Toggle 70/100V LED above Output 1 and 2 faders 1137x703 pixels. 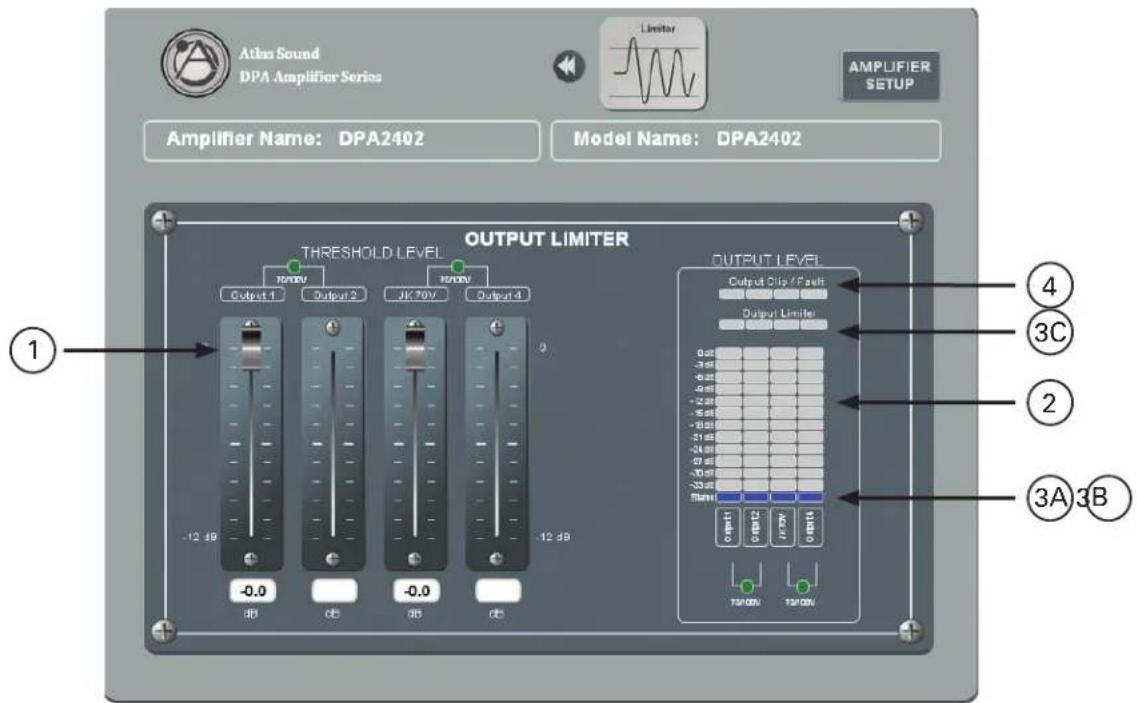click(x=294, y=266)
